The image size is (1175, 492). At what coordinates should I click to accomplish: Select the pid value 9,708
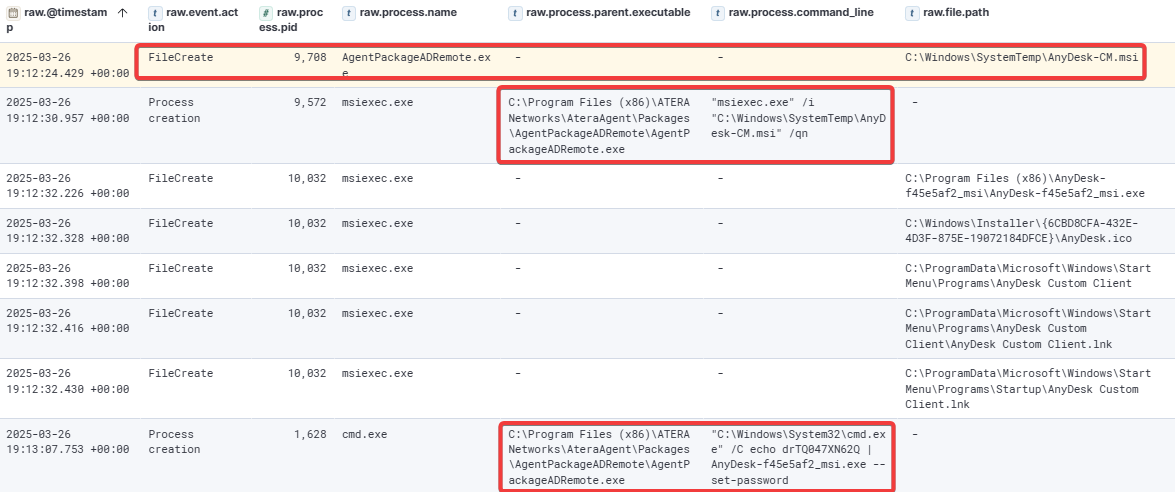tap(309, 57)
